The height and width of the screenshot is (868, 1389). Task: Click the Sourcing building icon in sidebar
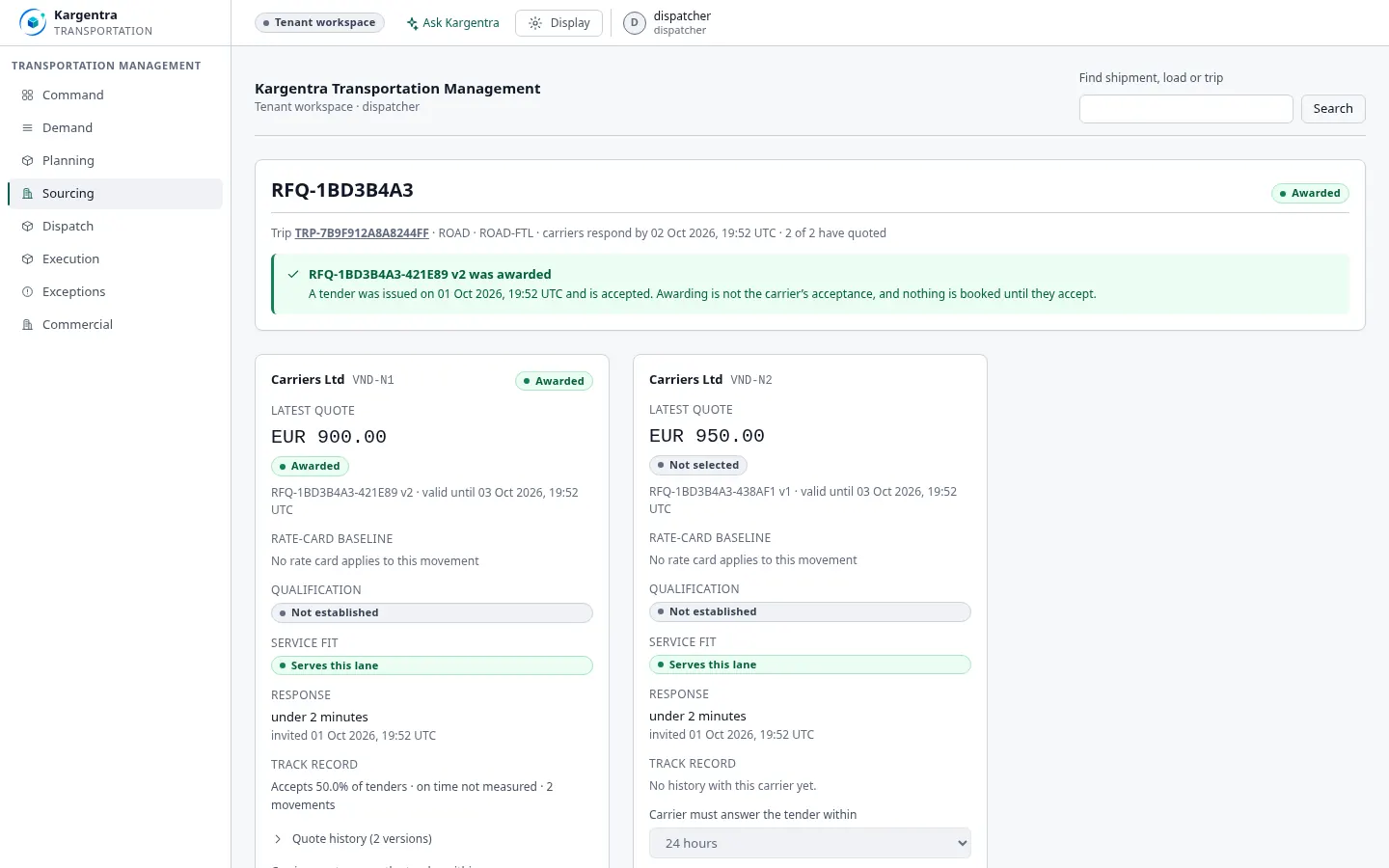pyautogui.click(x=27, y=194)
